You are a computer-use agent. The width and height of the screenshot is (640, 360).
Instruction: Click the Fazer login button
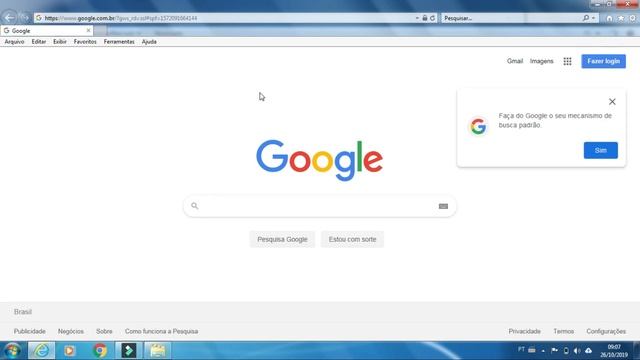pyautogui.click(x=603, y=61)
